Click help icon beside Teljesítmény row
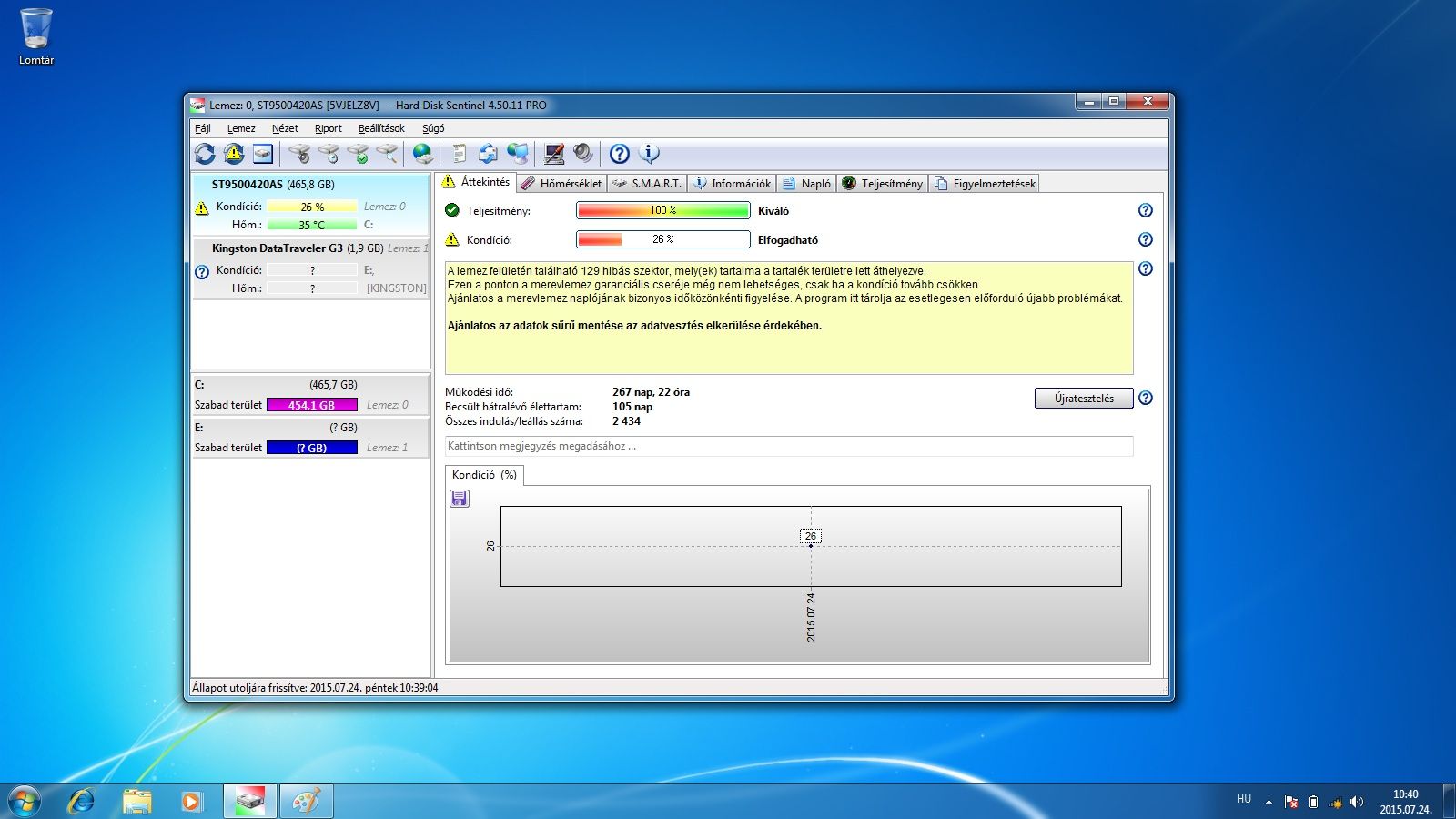1456x819 pixels. pos(1146,210)
